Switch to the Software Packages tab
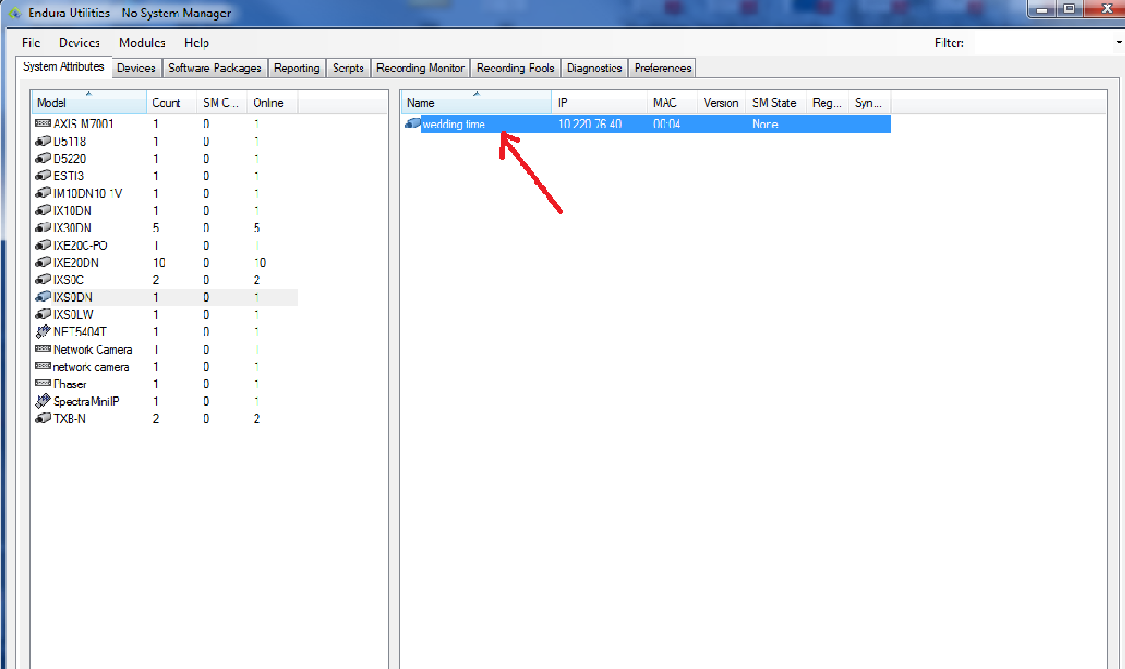 tap(214, 67)
